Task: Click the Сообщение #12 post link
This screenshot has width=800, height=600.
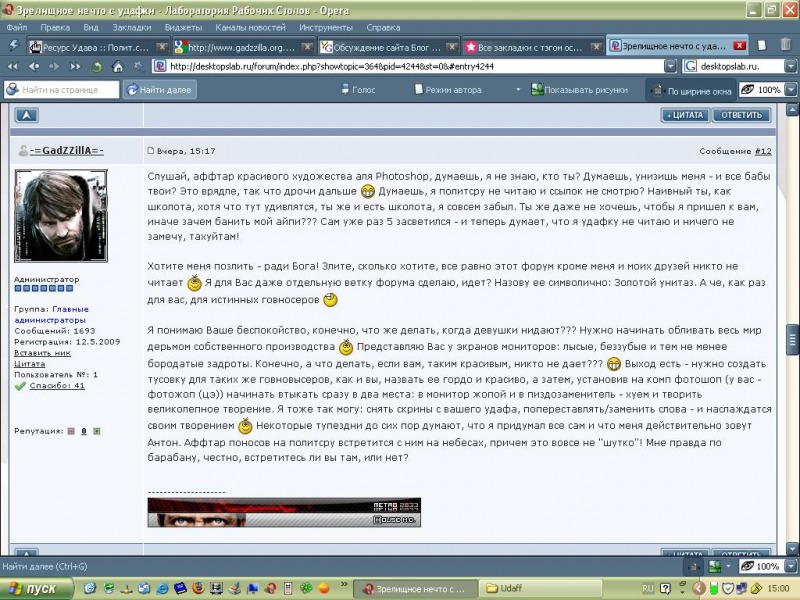Action: 762,151
